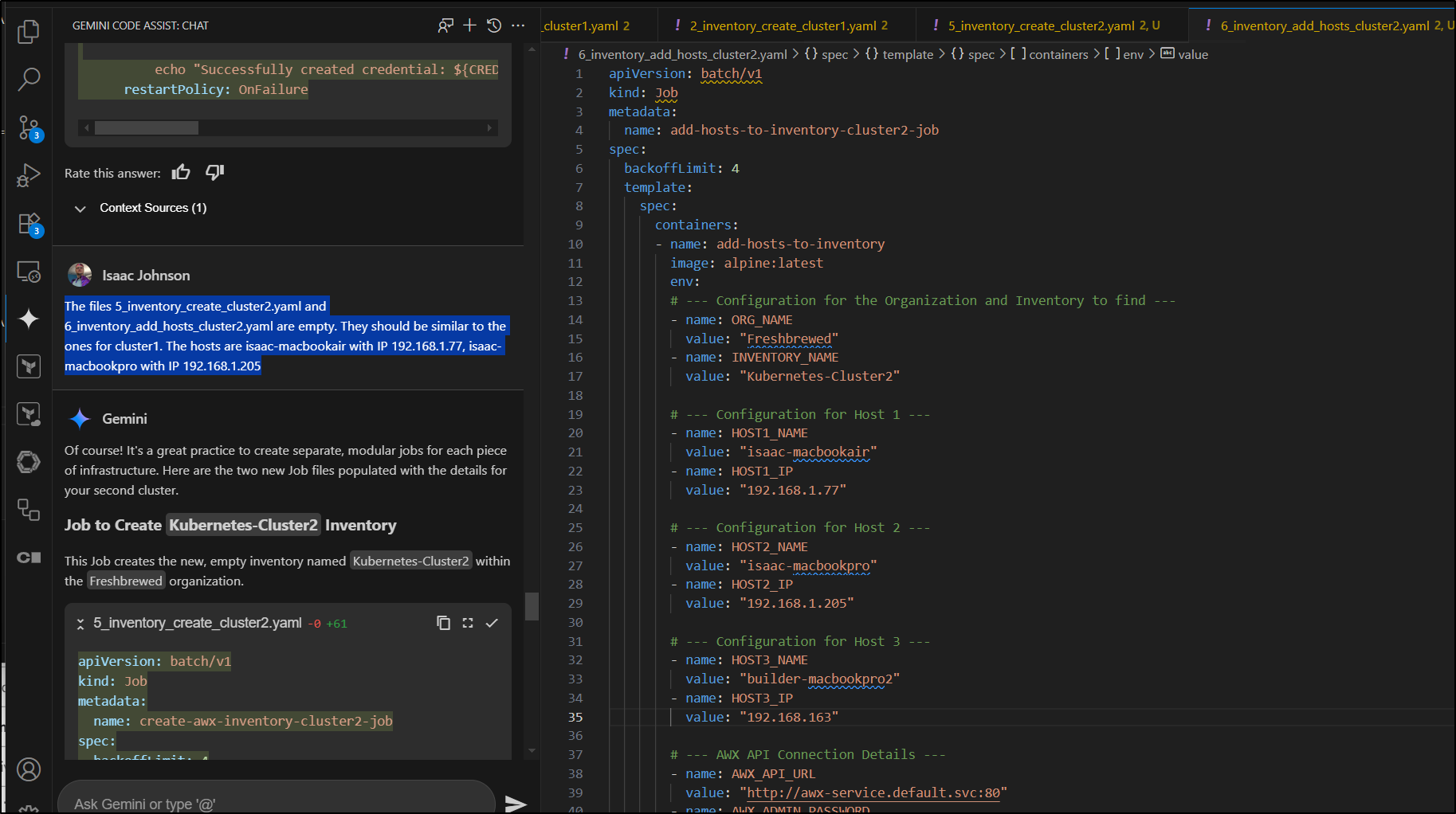Open the Extensions view with 3 badge
1456x814 pixels.
tap(29, 224)
